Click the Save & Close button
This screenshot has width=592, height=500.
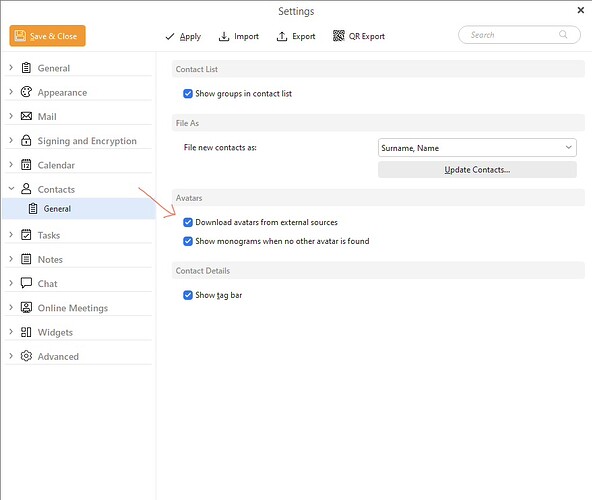click(x=48, y=36)
